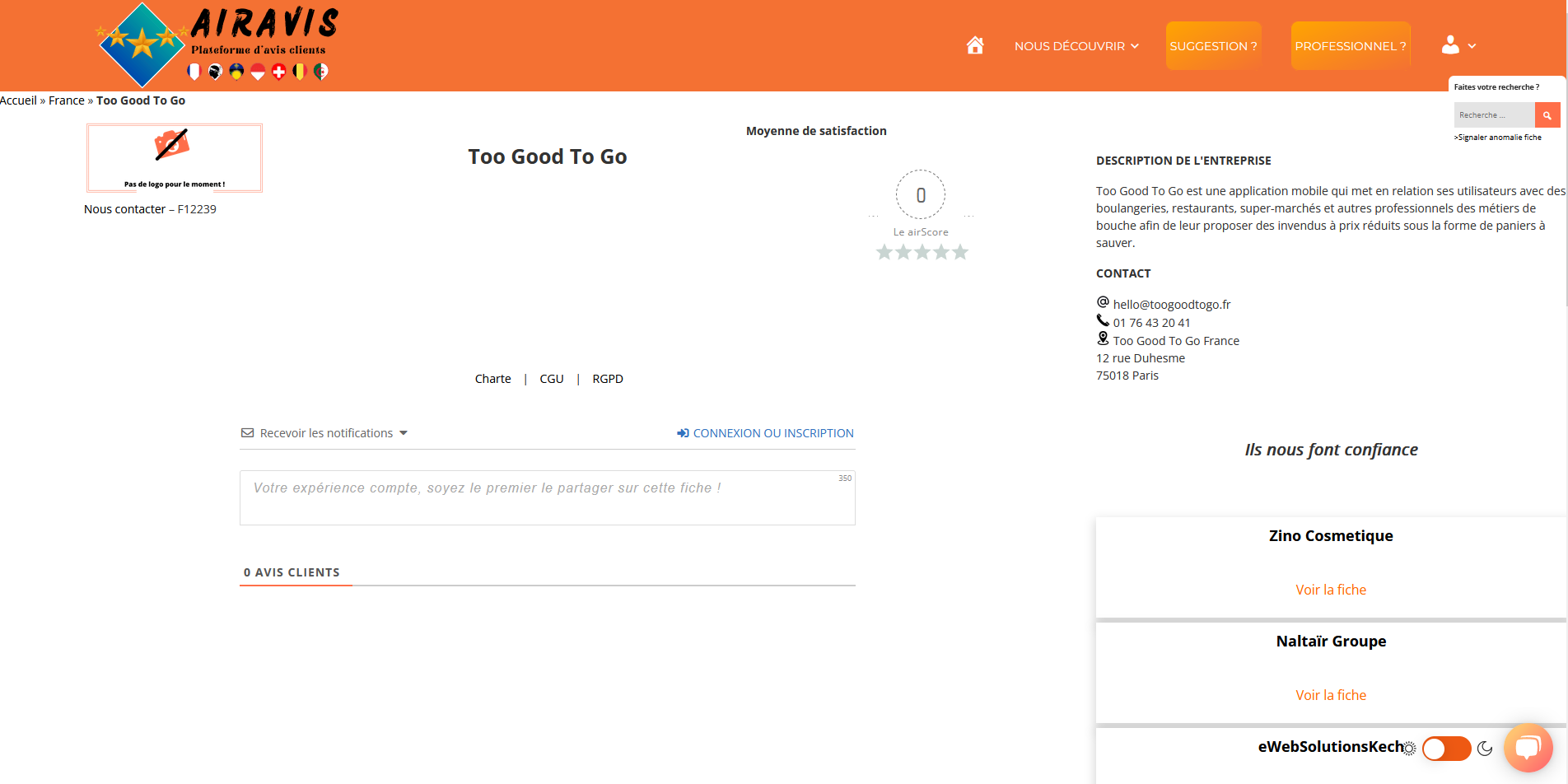Click the Ils nous font confiance heading
Screen dimensions: 1568x784
(1331, 450)
